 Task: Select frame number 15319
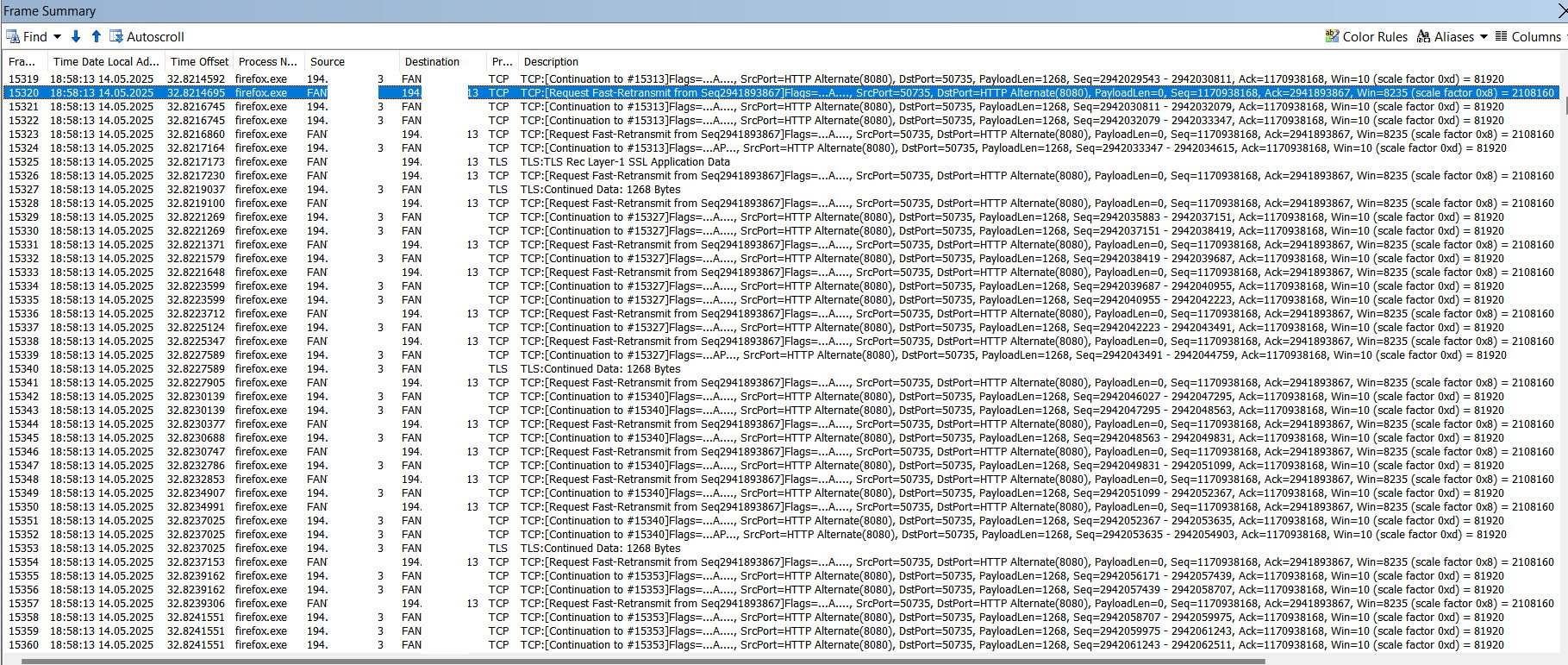pyautogui.click(x=23, y=79)
